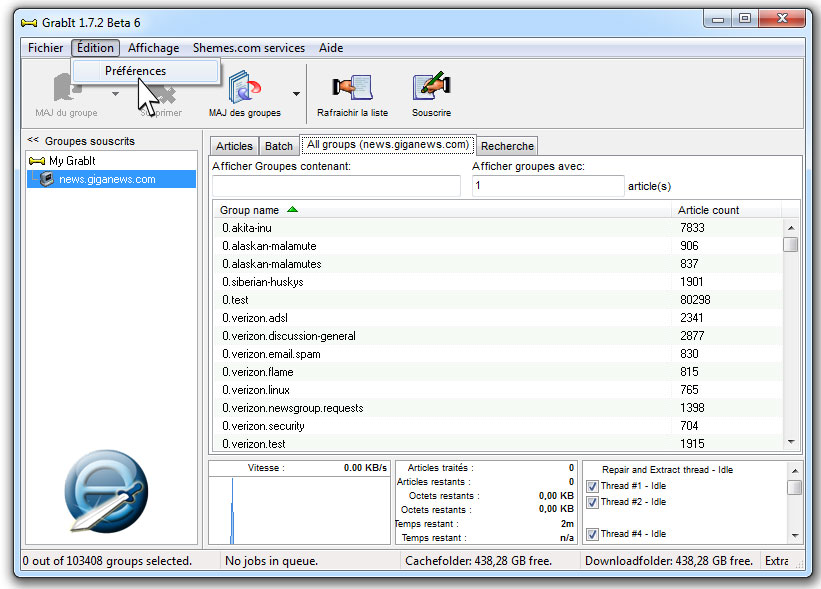The height and width of the screenshot is (589, 821).
Task: Toggle the Thread #4 checkbox
Action: tap(592, 534)
